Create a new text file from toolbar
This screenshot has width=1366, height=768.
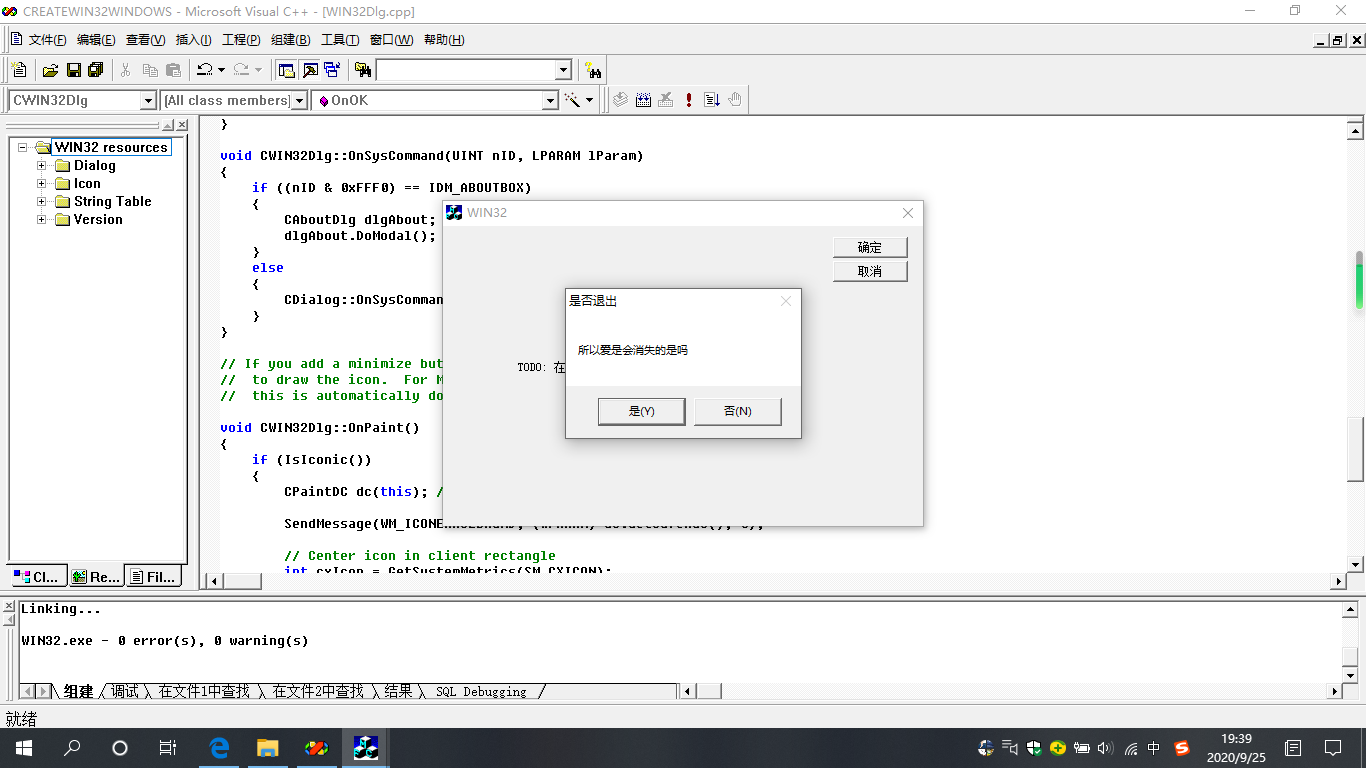[19, 70]
